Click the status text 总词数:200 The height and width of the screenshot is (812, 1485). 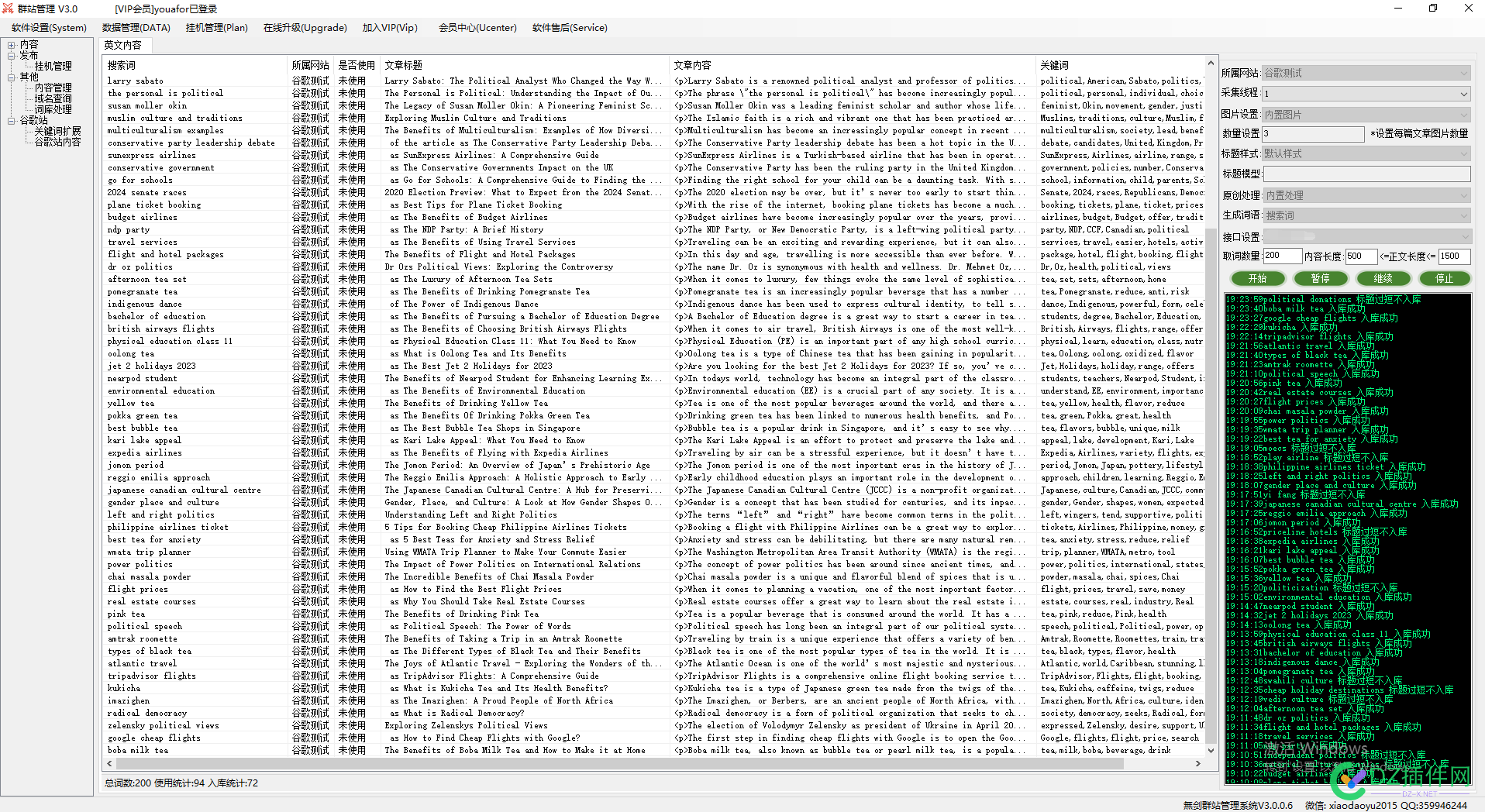coord(128,783)
